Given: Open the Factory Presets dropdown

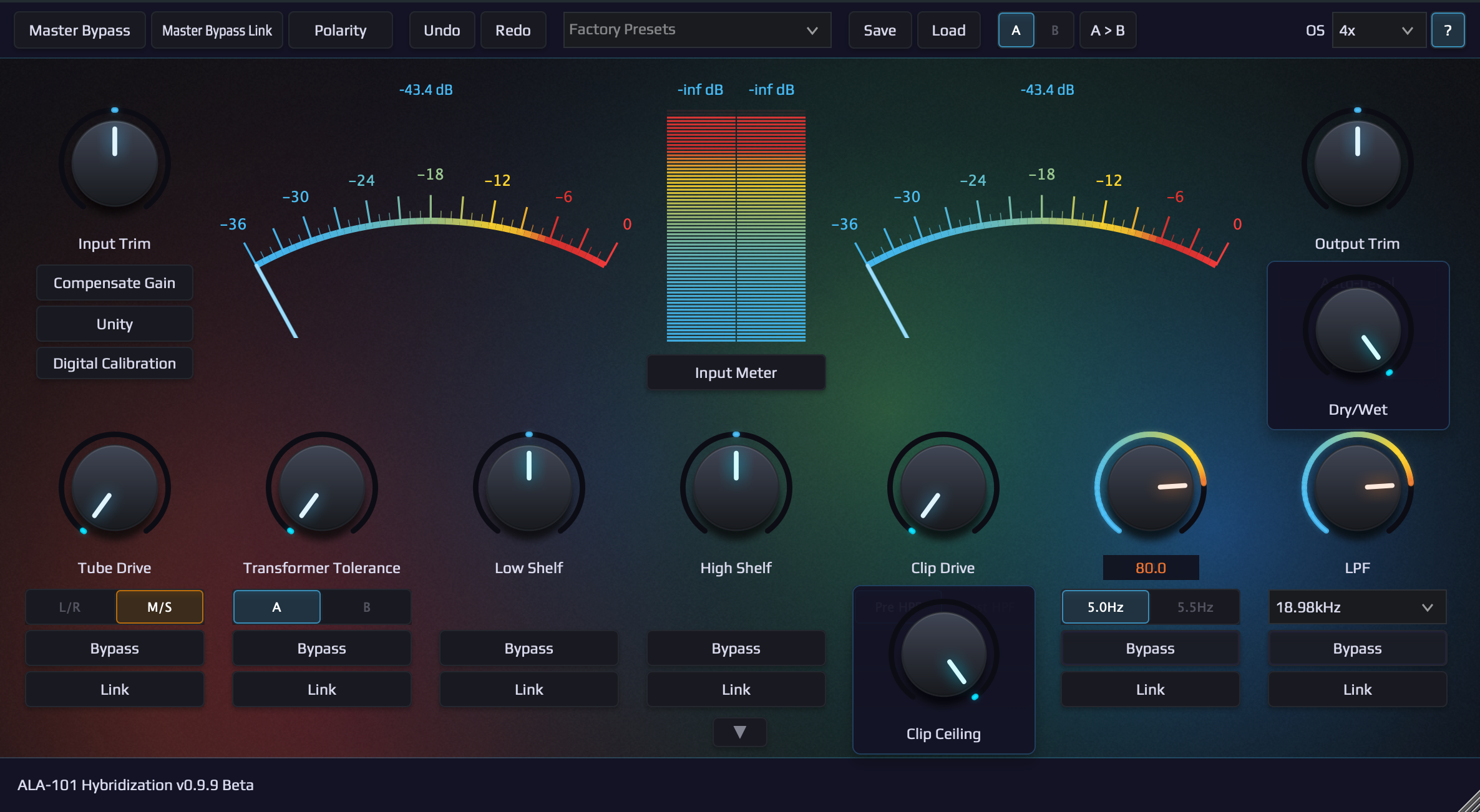Looking at the screenshot, I should [696, 30].
